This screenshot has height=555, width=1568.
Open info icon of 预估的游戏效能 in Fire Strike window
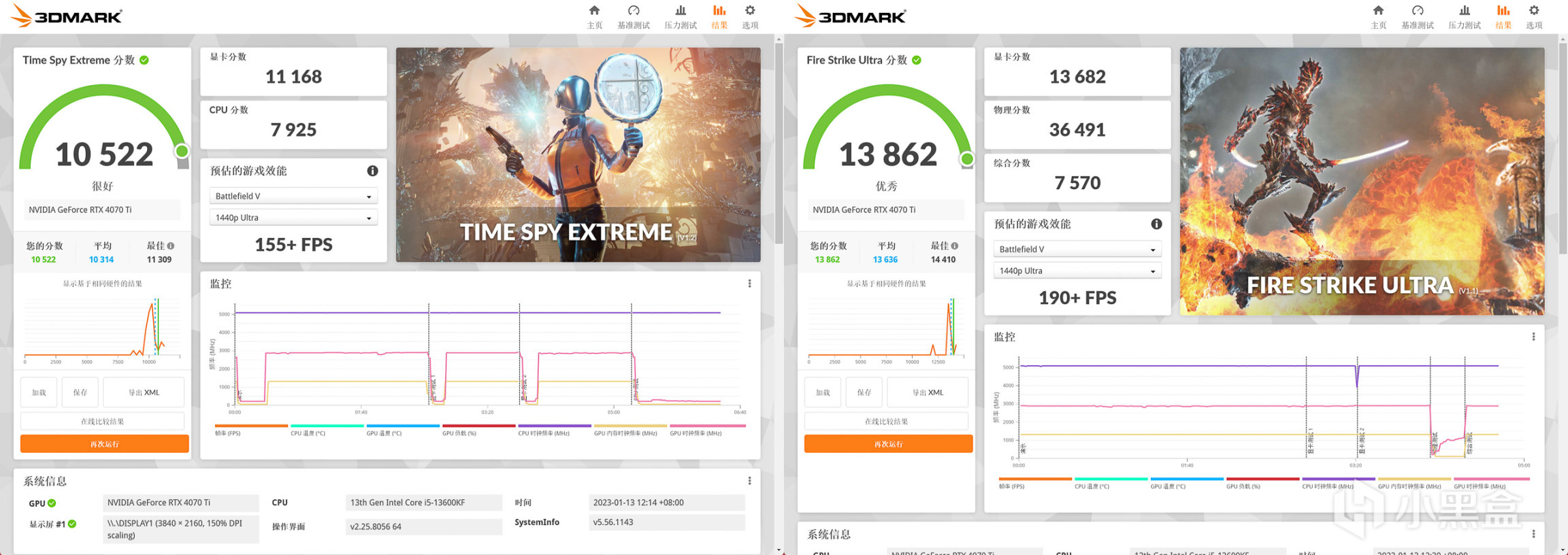click(1156, 224)
